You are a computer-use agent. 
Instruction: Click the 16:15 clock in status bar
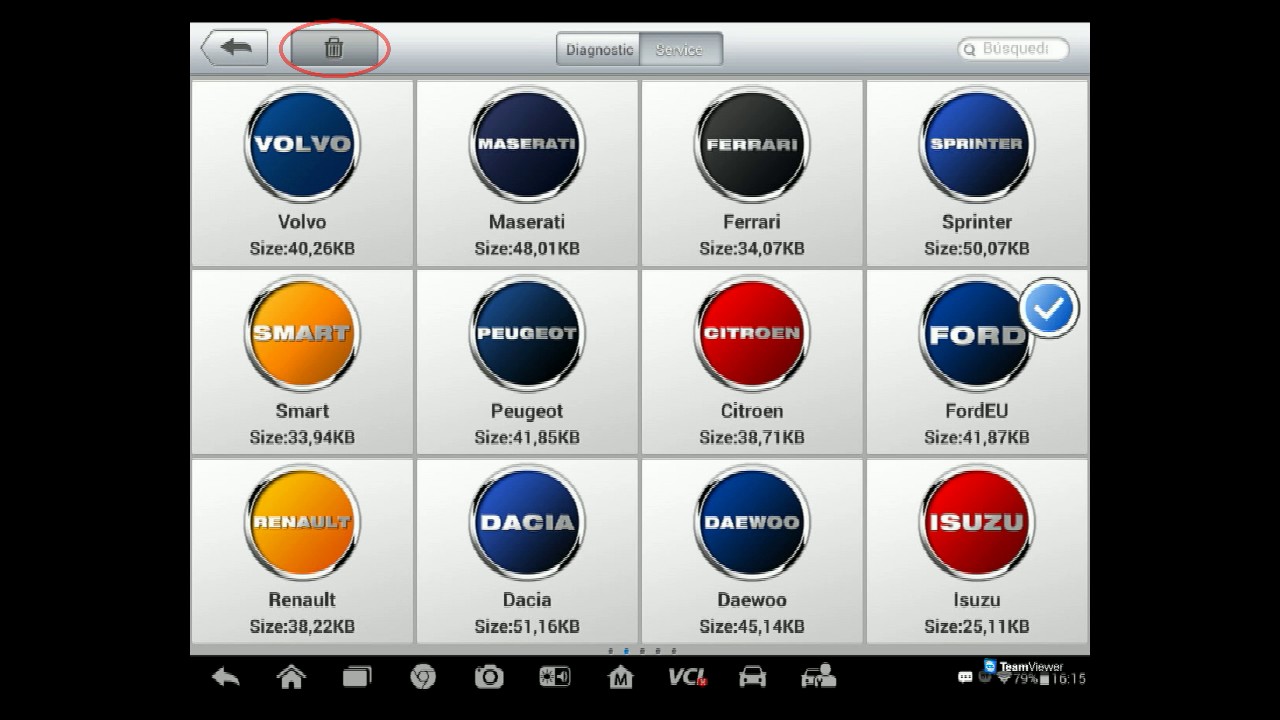1068,679
